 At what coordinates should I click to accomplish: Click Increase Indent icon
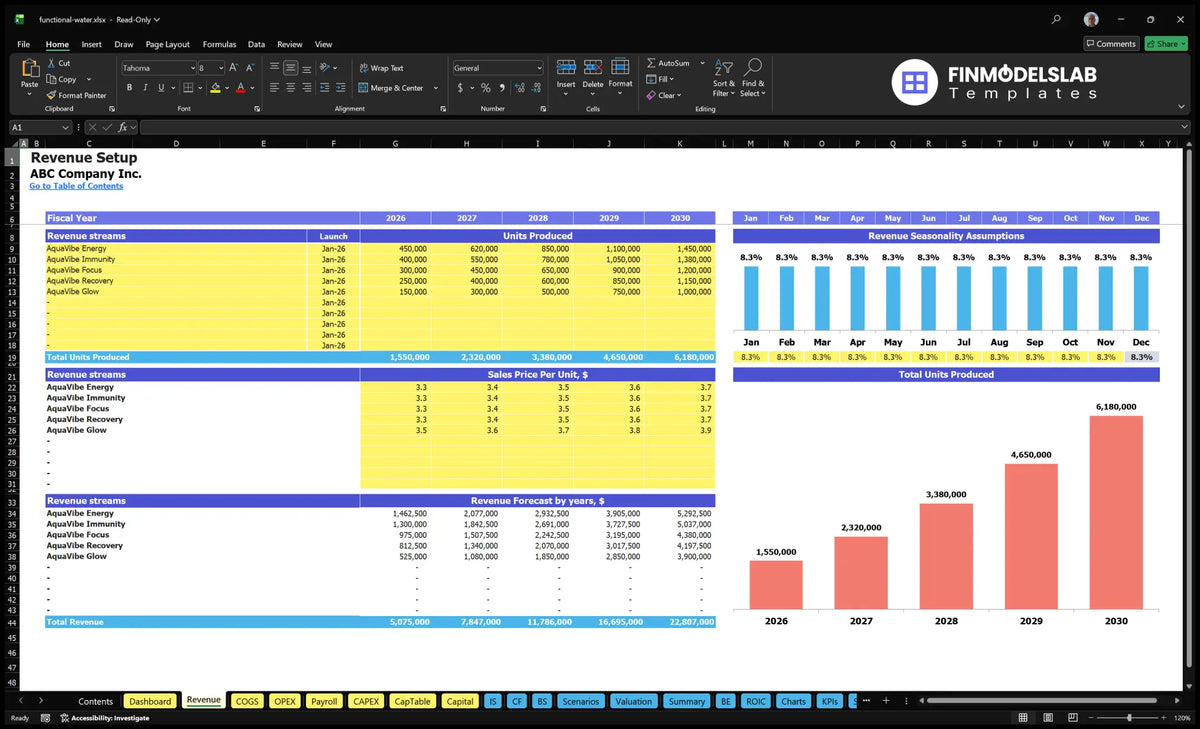point(343,88)
